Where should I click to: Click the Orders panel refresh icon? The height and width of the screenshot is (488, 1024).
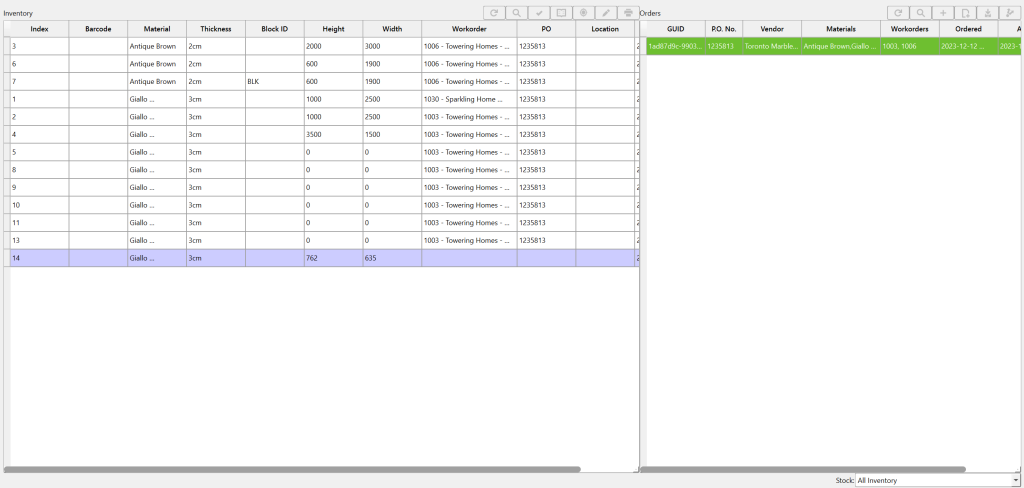pos(898,13)
